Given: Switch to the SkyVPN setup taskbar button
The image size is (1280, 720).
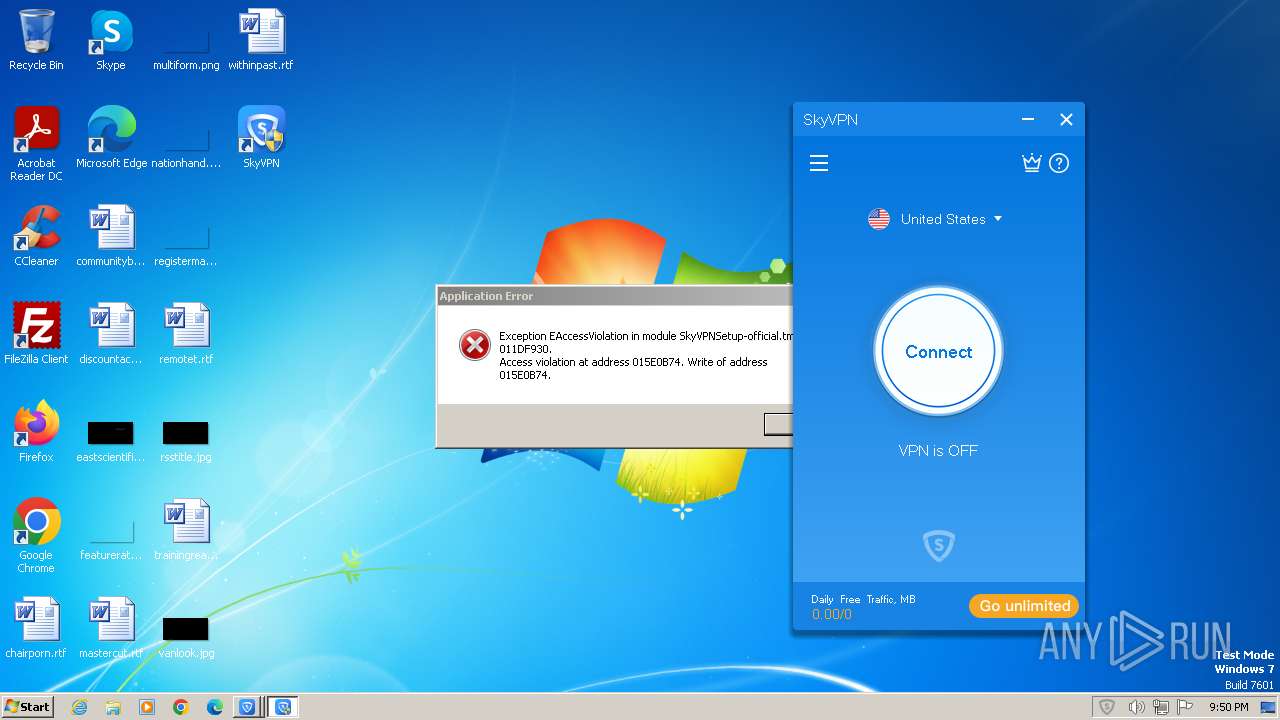Looking at the screenshot, I should [283, 707].
